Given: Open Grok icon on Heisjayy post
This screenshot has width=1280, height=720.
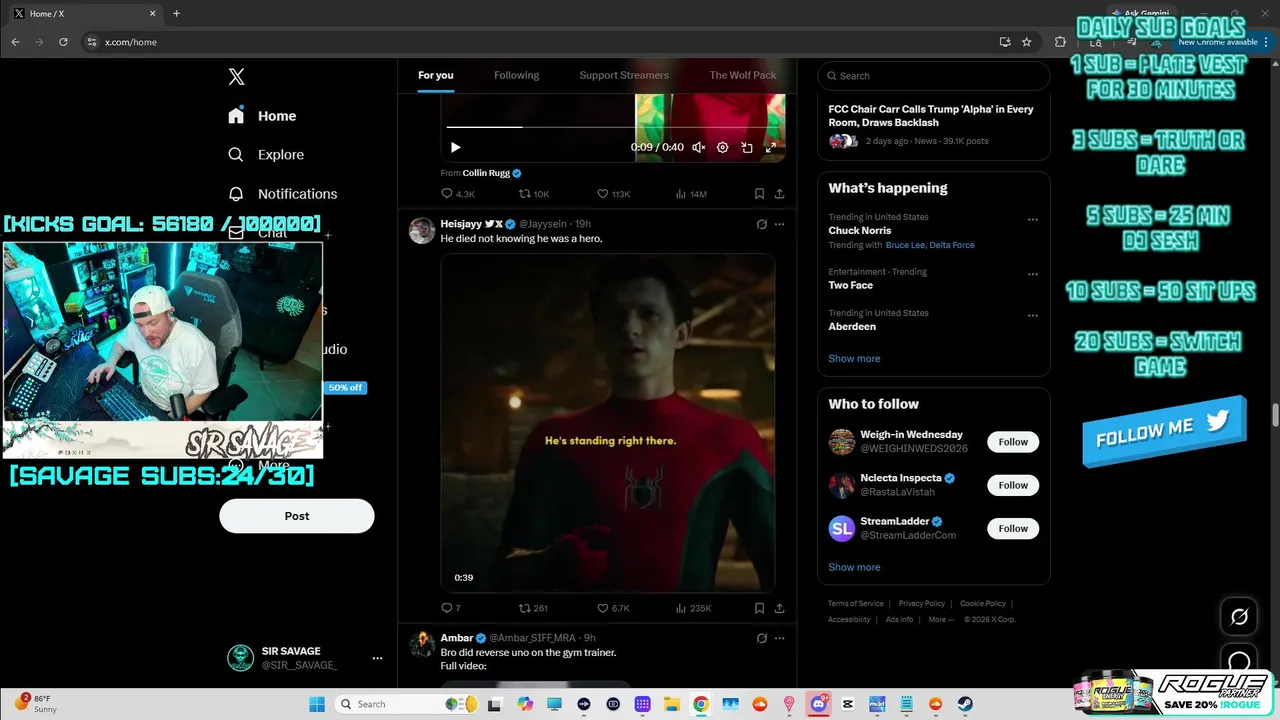Looking at the screenshot, I should click(761, 224).
